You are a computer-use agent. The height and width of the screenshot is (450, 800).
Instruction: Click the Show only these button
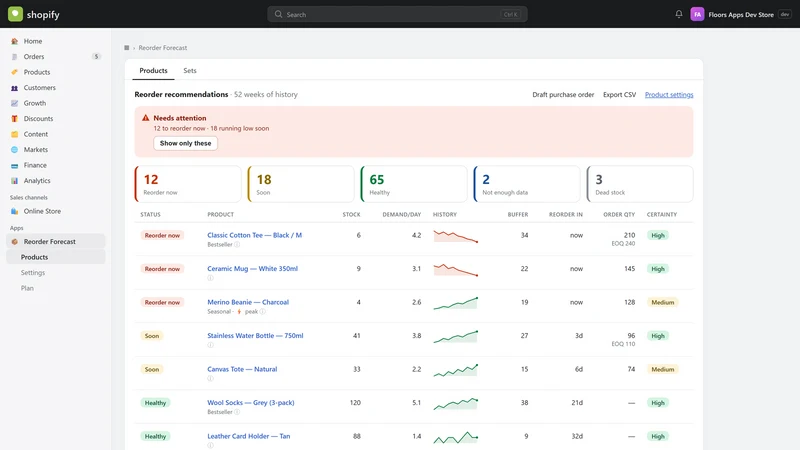pyautogui.click(x=186, y=143)
